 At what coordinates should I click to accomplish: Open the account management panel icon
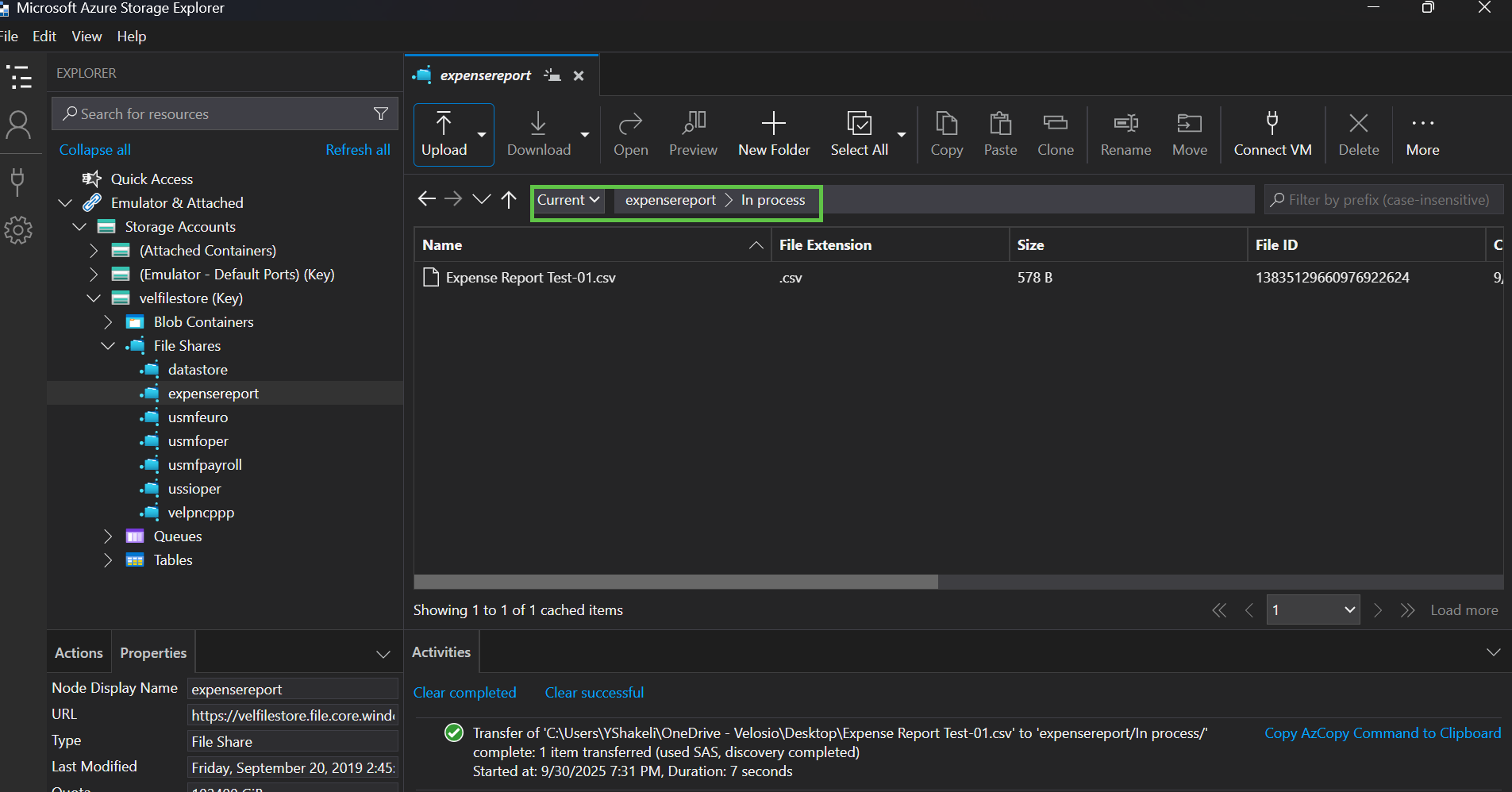18,125
